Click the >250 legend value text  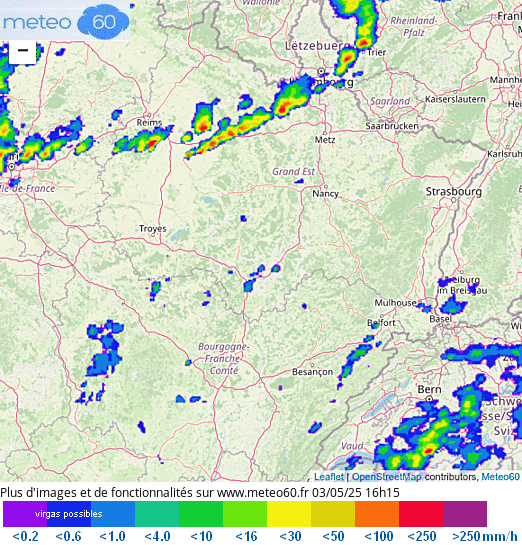click(467, 536)
